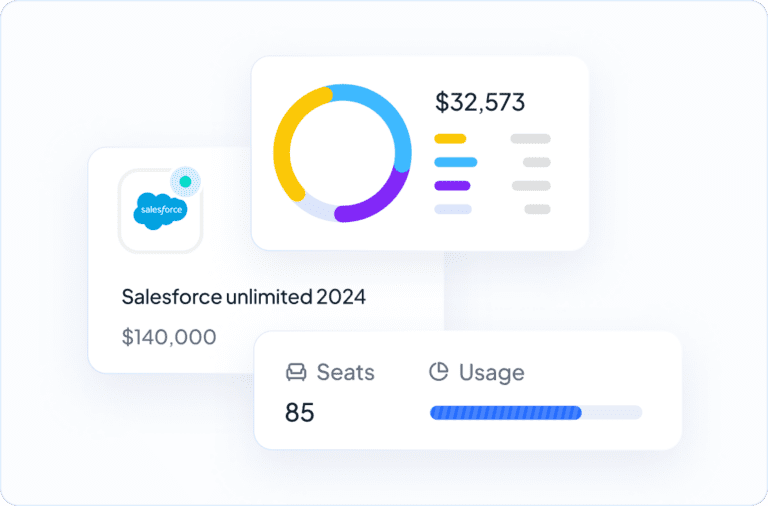Click the Salesforce cloud logo
The image size is (768, 506).
161,211
